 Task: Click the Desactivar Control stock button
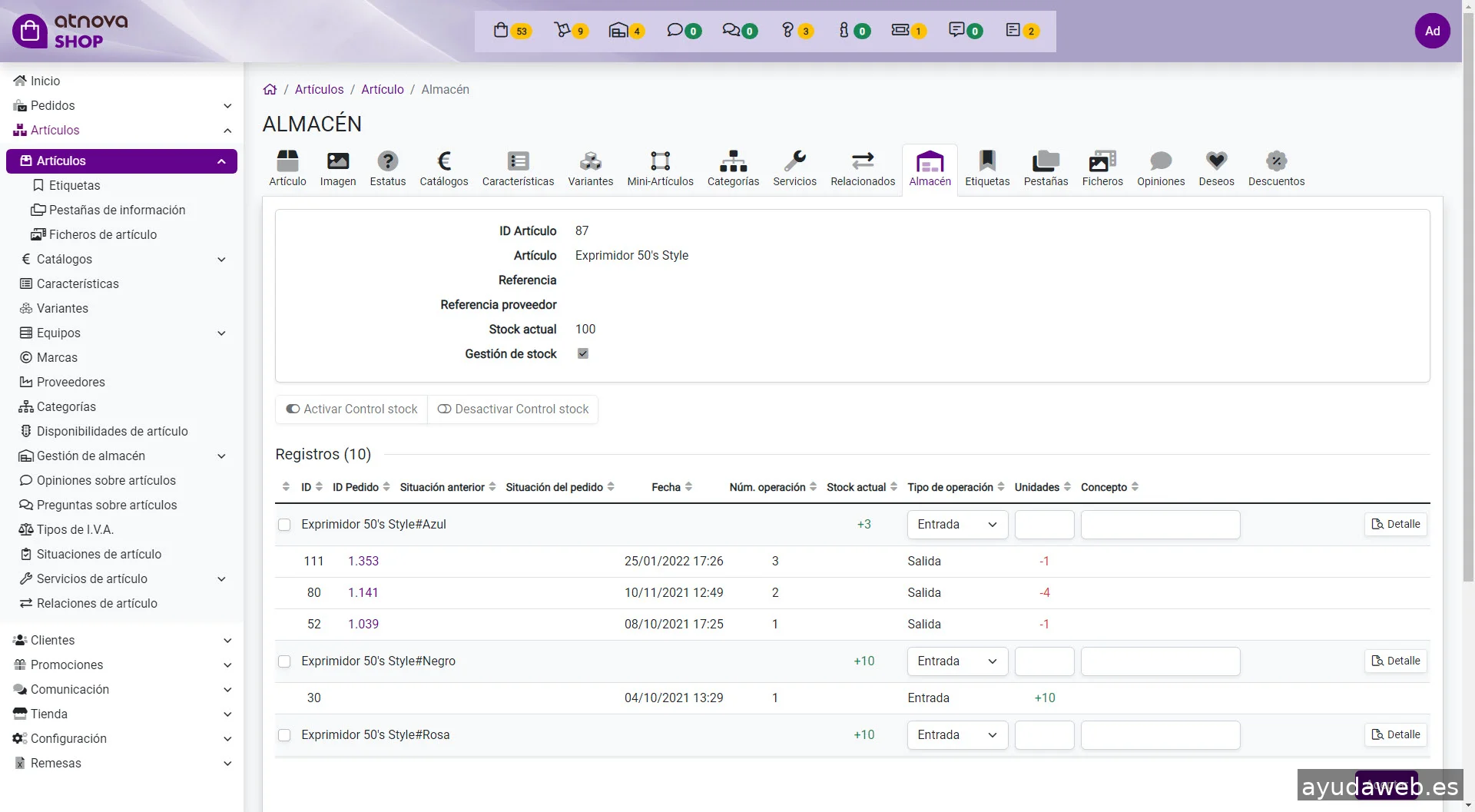point(513,409)
